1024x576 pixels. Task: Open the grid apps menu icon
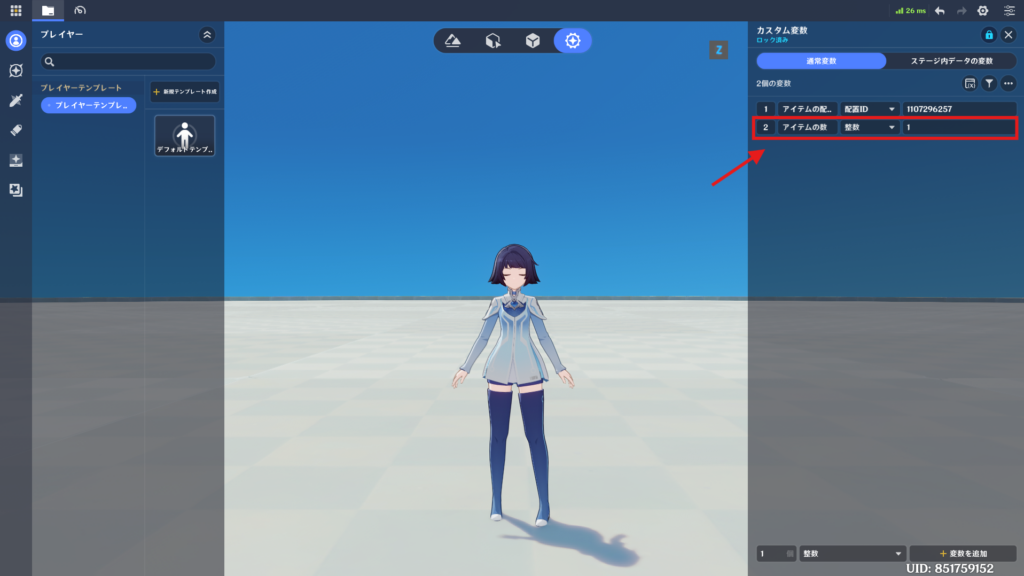(16, 10)
